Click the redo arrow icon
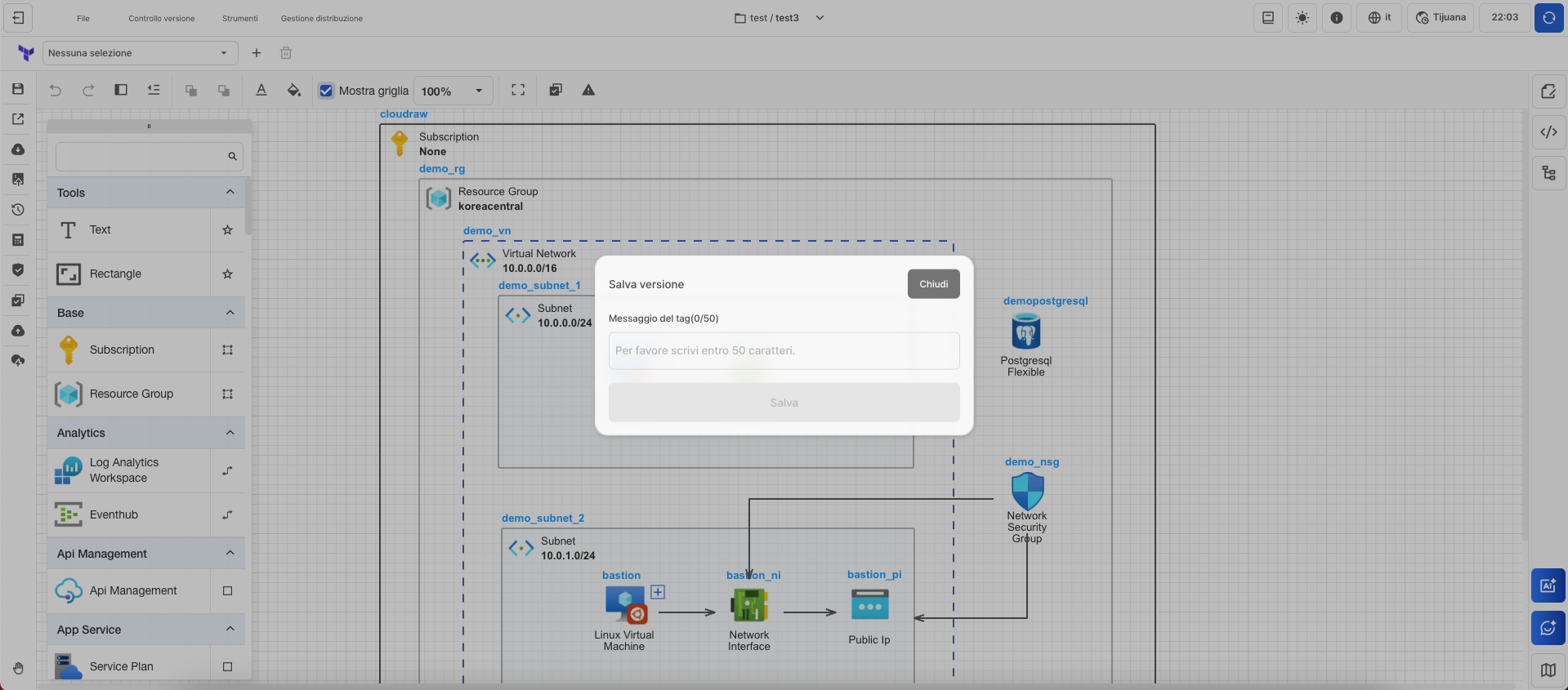The width and height of the screenshot is (1568, 690). tap(88, 91)
